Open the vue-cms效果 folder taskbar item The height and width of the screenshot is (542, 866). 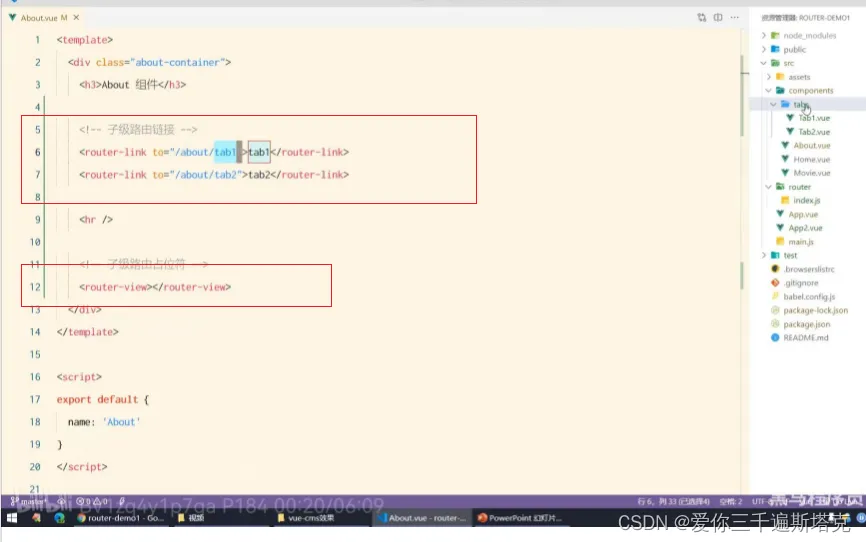coord(305,518)
